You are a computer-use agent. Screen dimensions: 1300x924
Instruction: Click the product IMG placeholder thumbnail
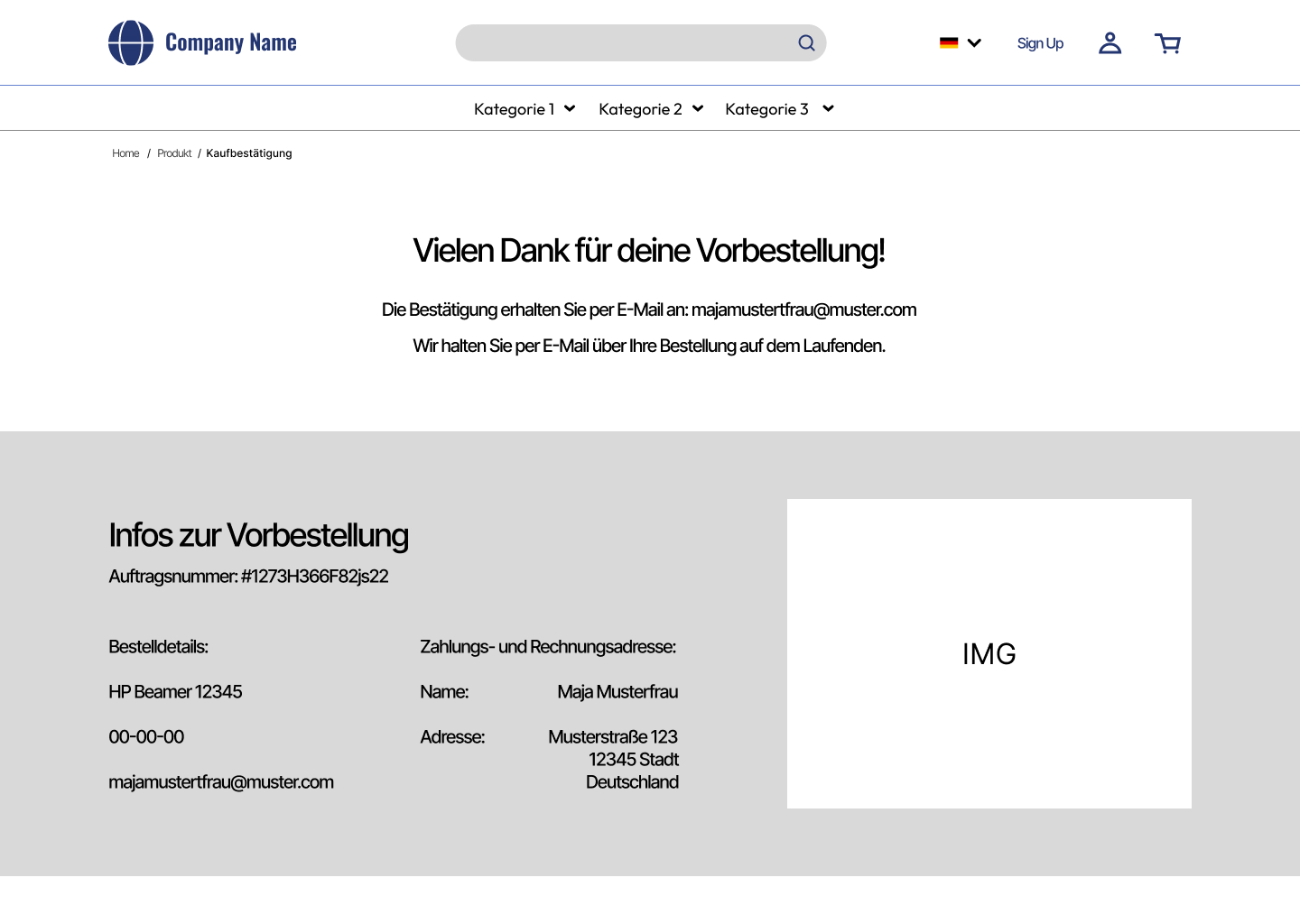point(989,653)
